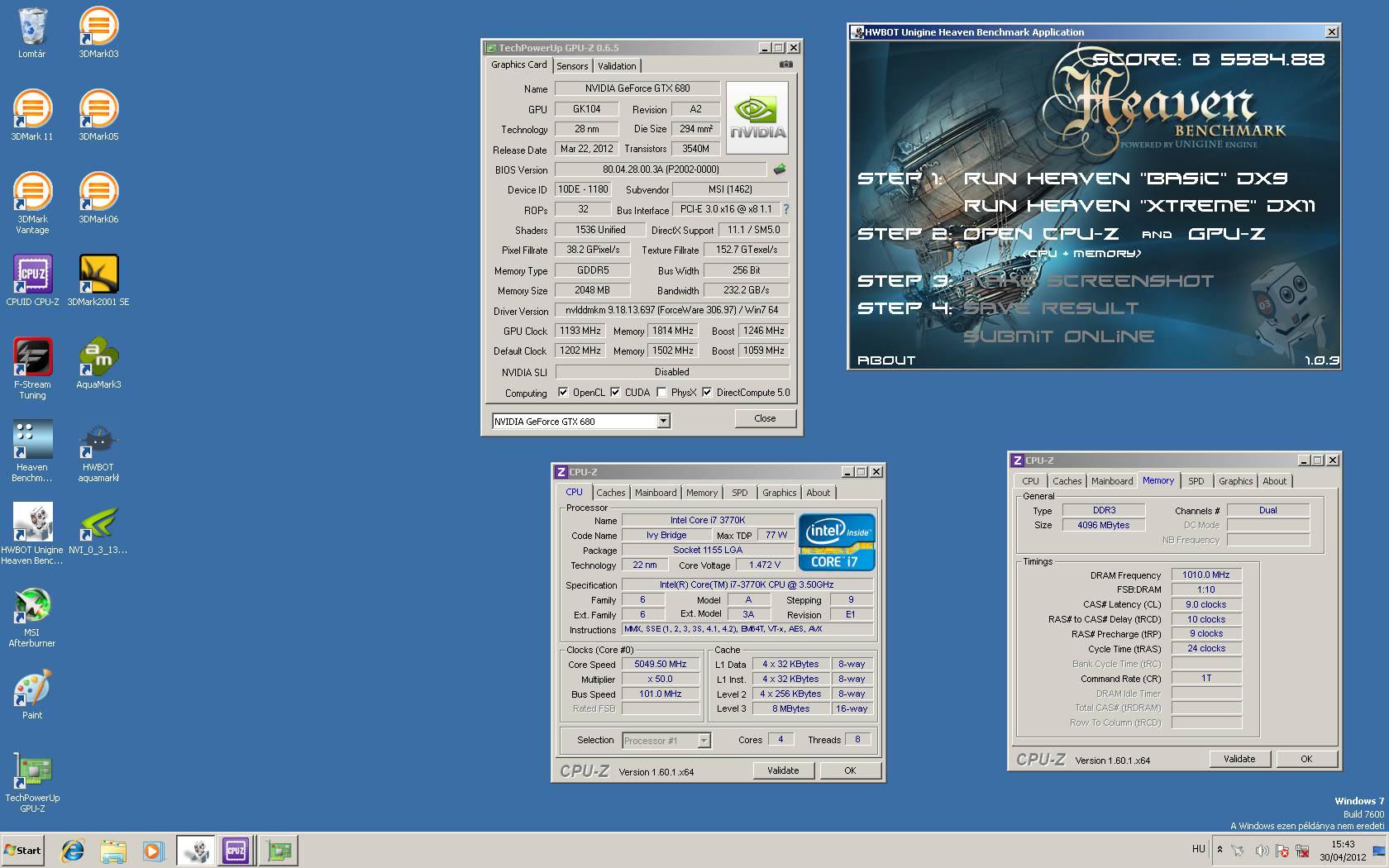The height and width of the screenshot is (868, 1389).
Task: Run Heaven "Basic" DX9 benchmark
Action: pyautogui.click(x=1125, y=179)
